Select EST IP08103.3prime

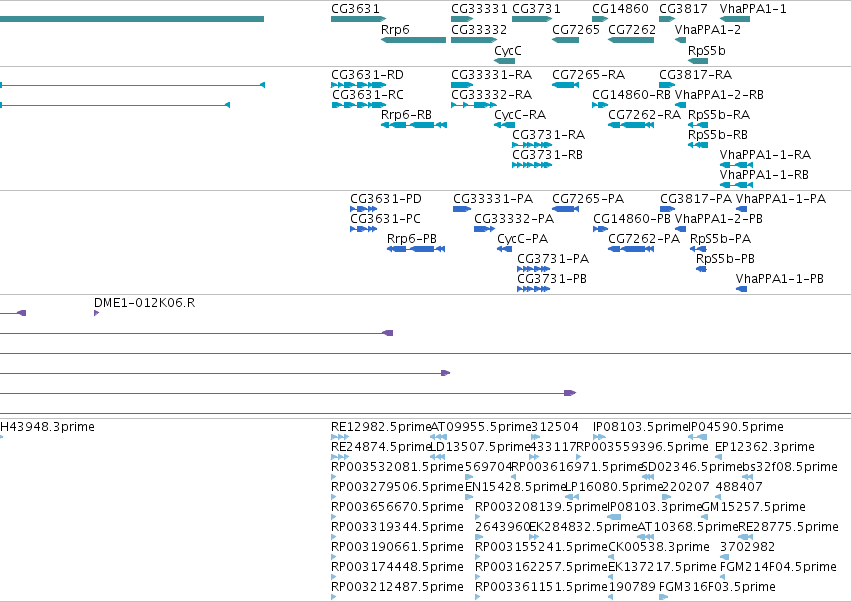point(655,506)
